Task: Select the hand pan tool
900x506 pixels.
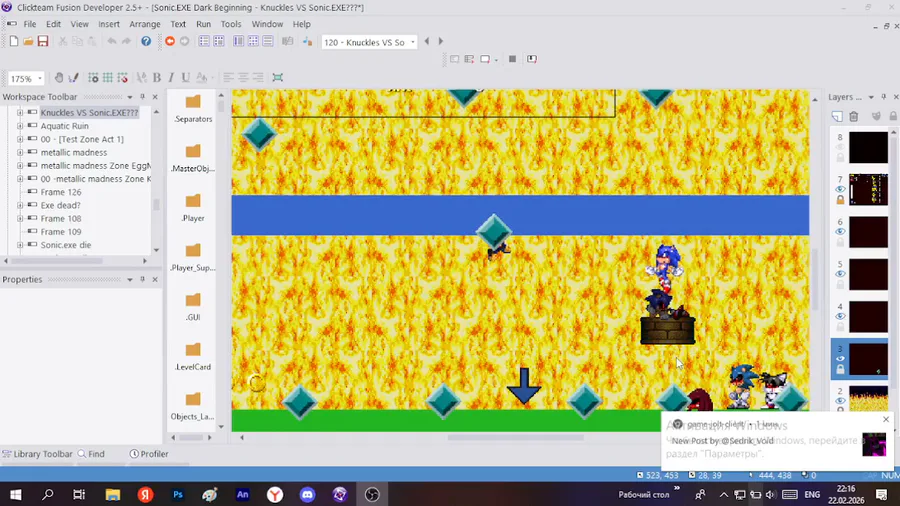Action: pos(59,77)
